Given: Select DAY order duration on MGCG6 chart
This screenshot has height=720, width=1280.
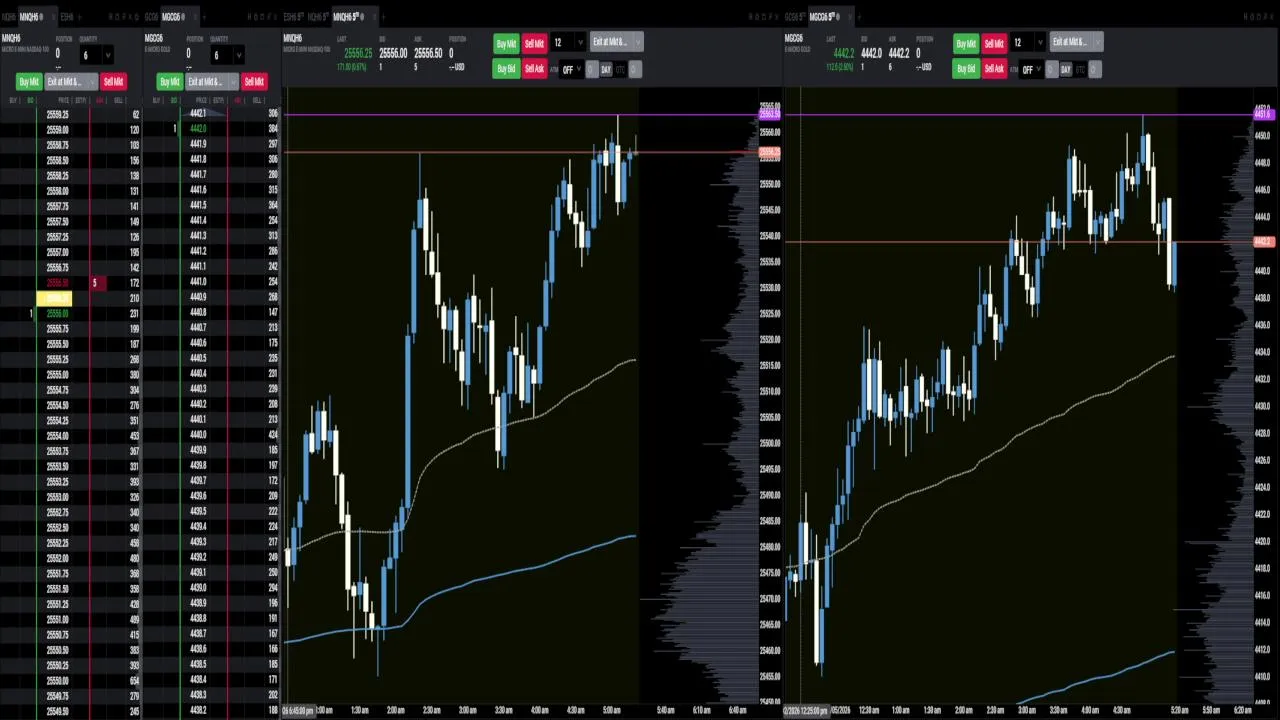Looking at the screenshot, I should [1066, 69].
